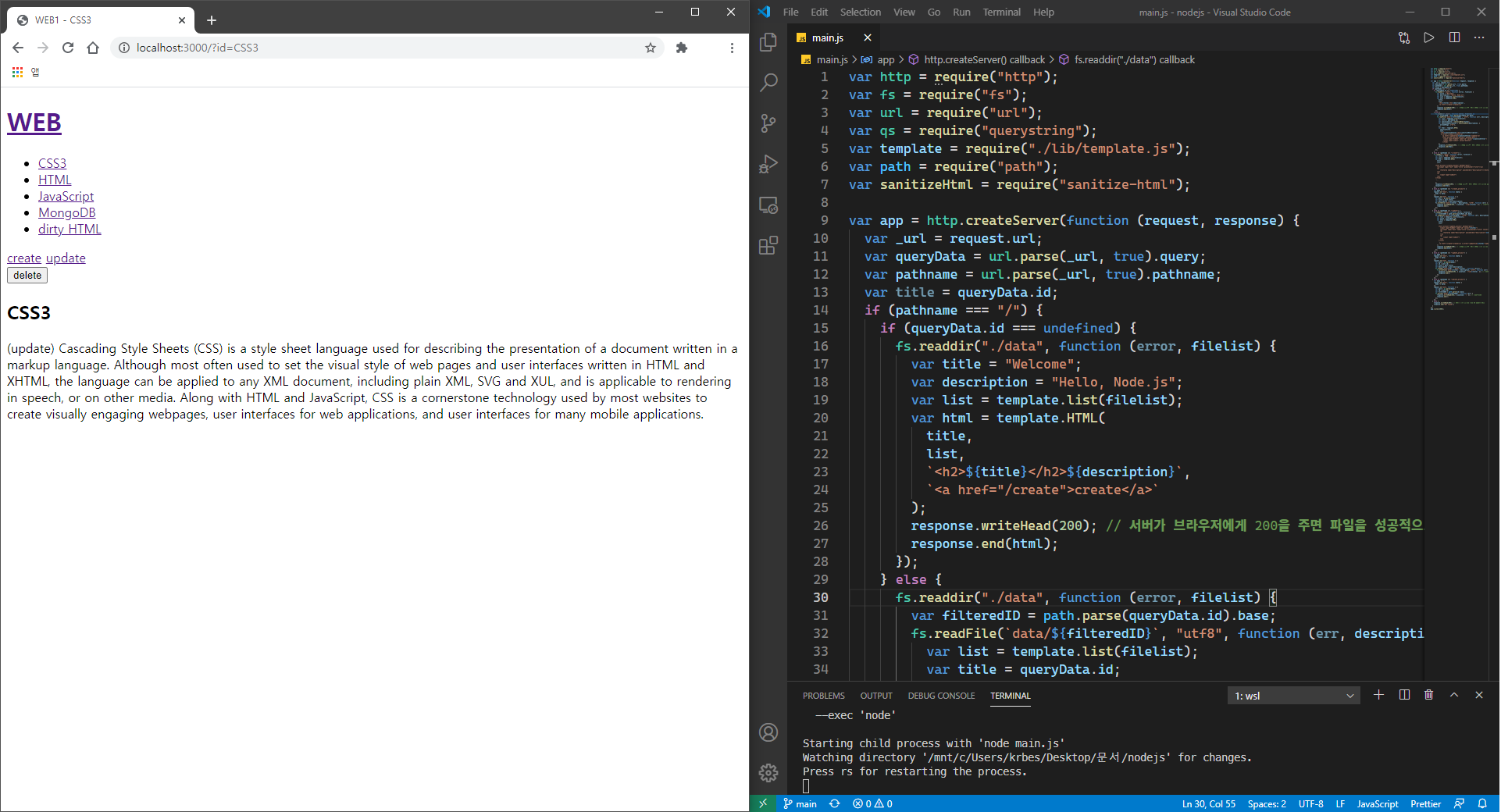The width and height of the screenshot is (1501, 812).
Task: Reload the localhost page in Chrome
Action: [x=68, y=48]
